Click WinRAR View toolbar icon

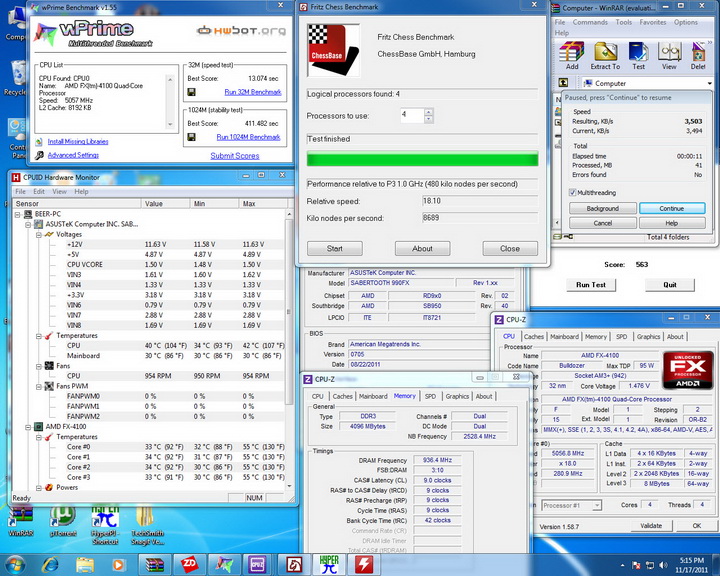669,56
